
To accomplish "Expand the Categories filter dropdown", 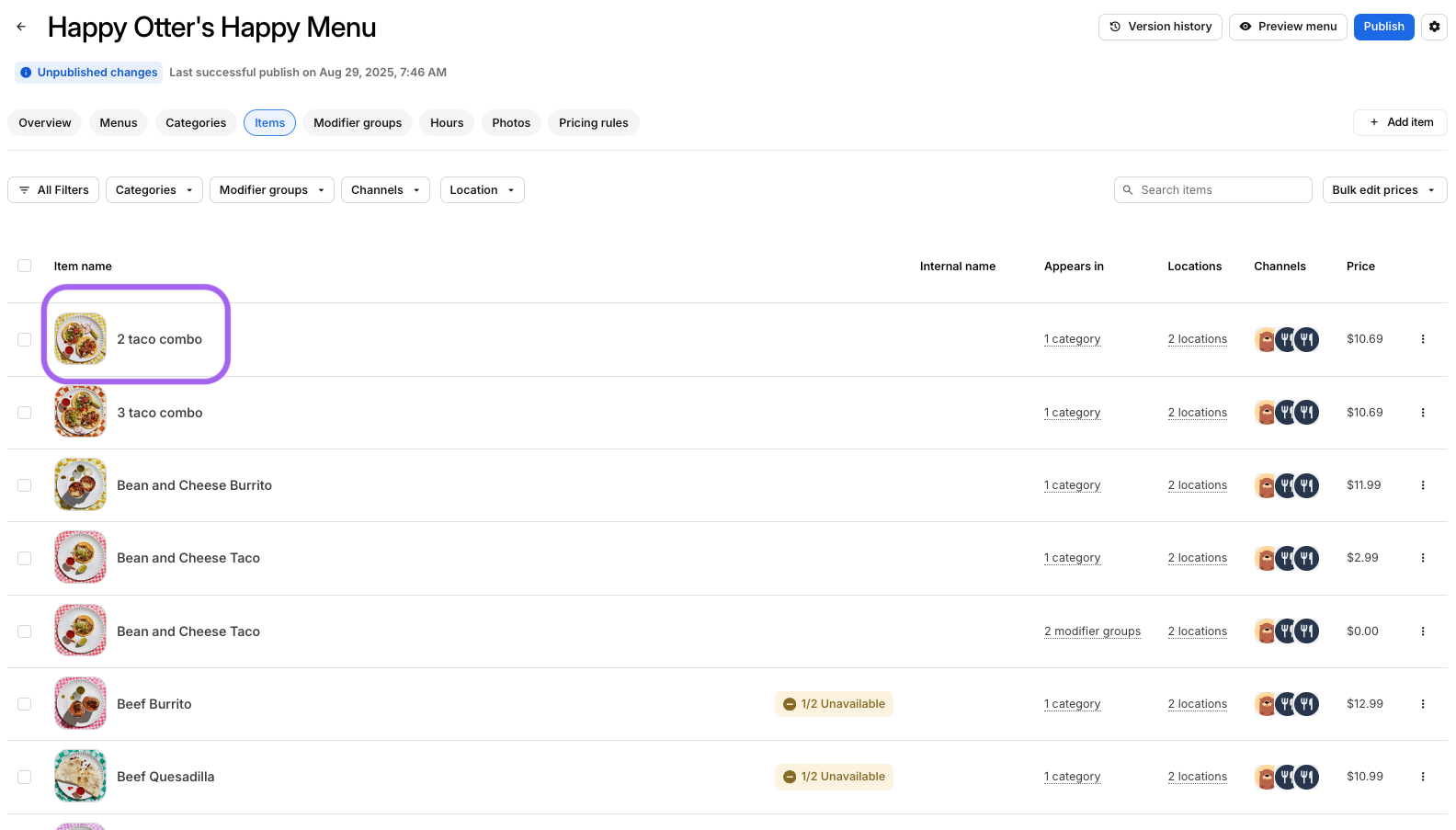I will click(154, 190).
